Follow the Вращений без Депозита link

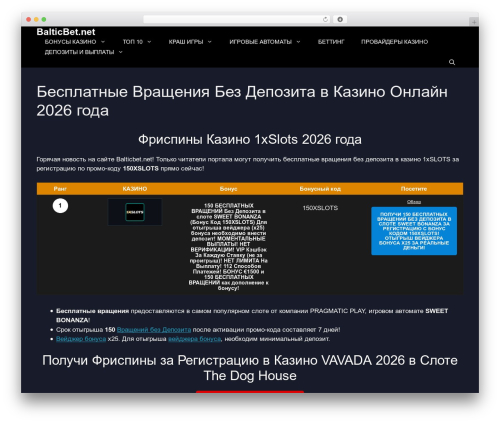click(154, 330)
